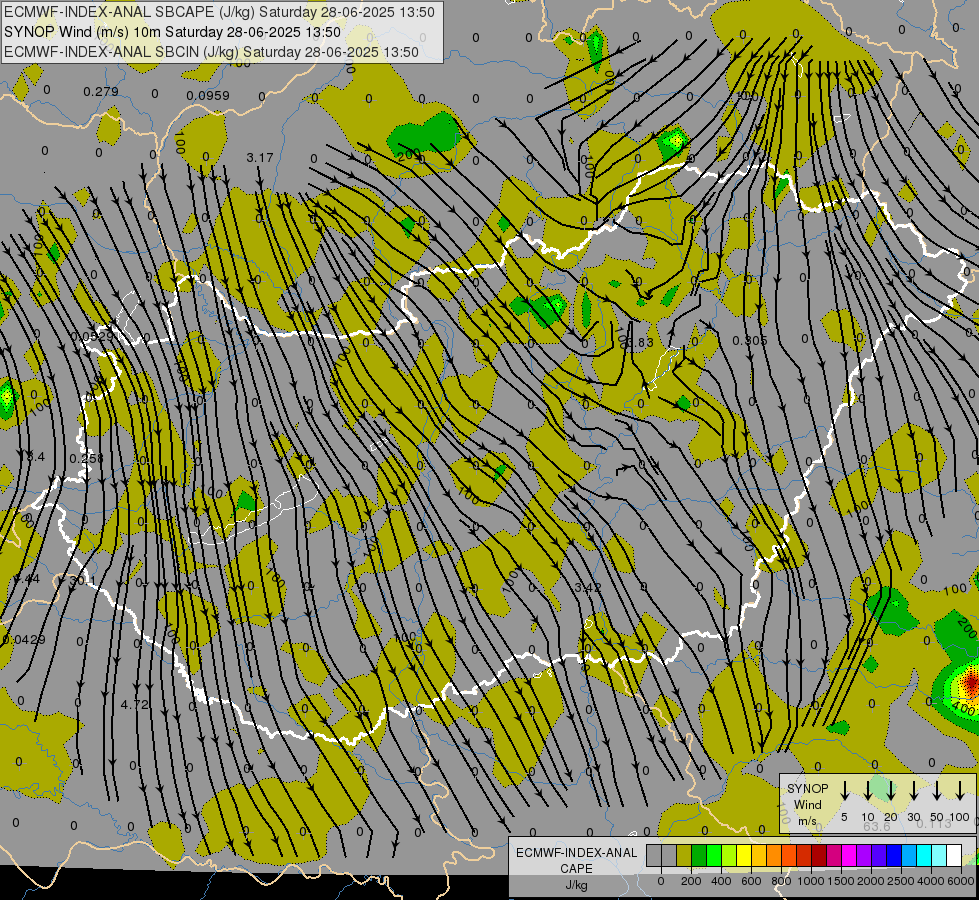Click the 'm/s' unit in the wind legend
Viewport: 979px width, 900px height.
[807, 821]
